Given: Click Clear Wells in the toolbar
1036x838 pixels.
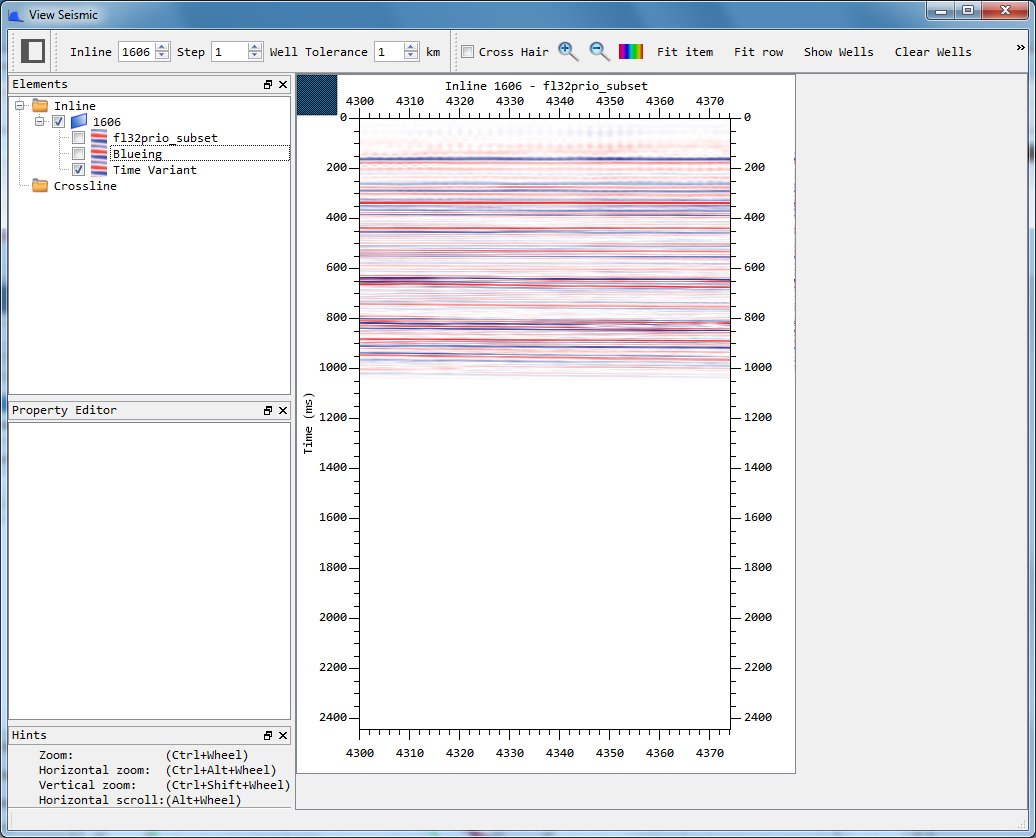Looking at the screenshot, I should click(x=933, y=52).
